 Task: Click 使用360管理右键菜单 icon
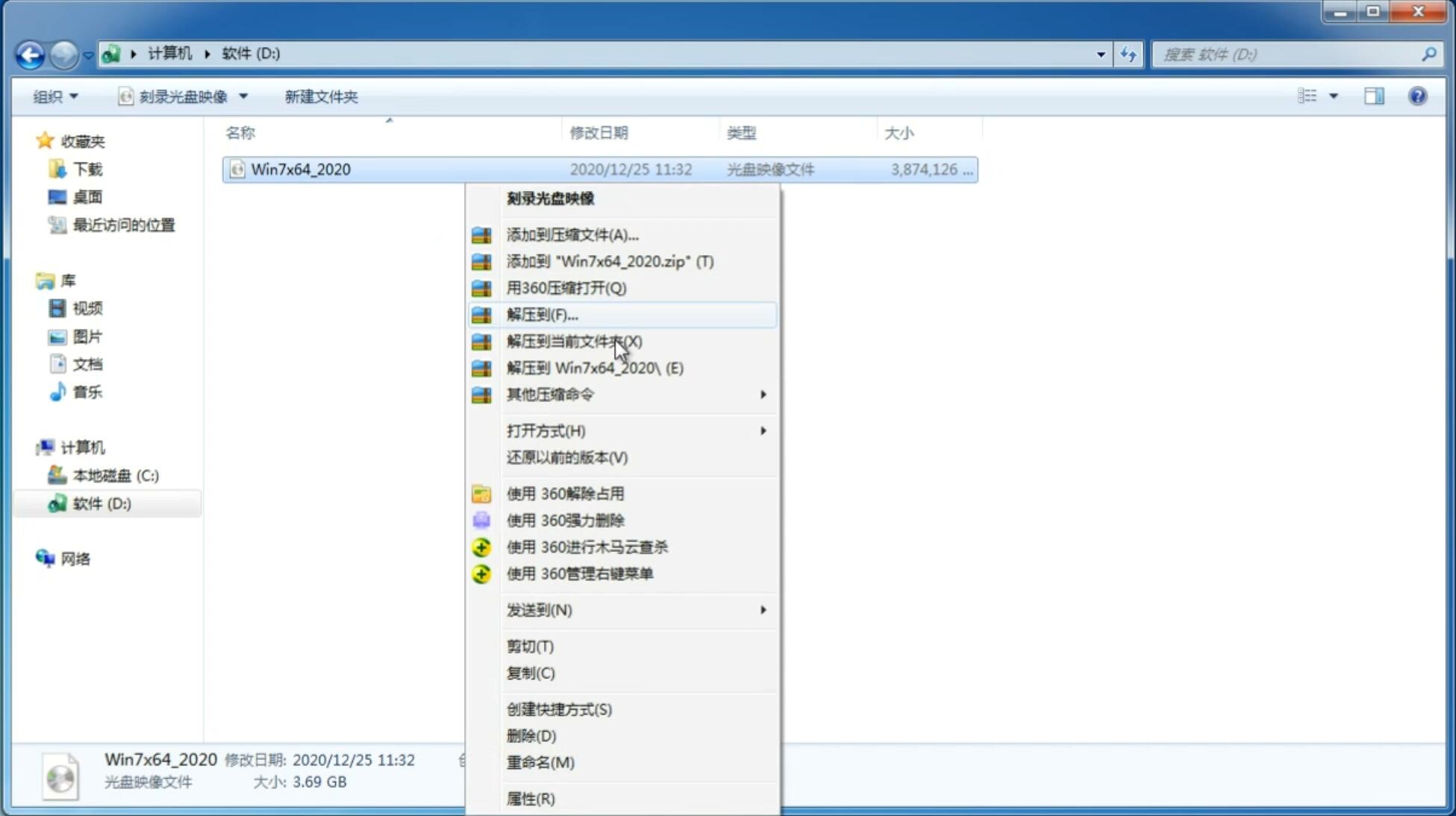[x=480, y=573]
